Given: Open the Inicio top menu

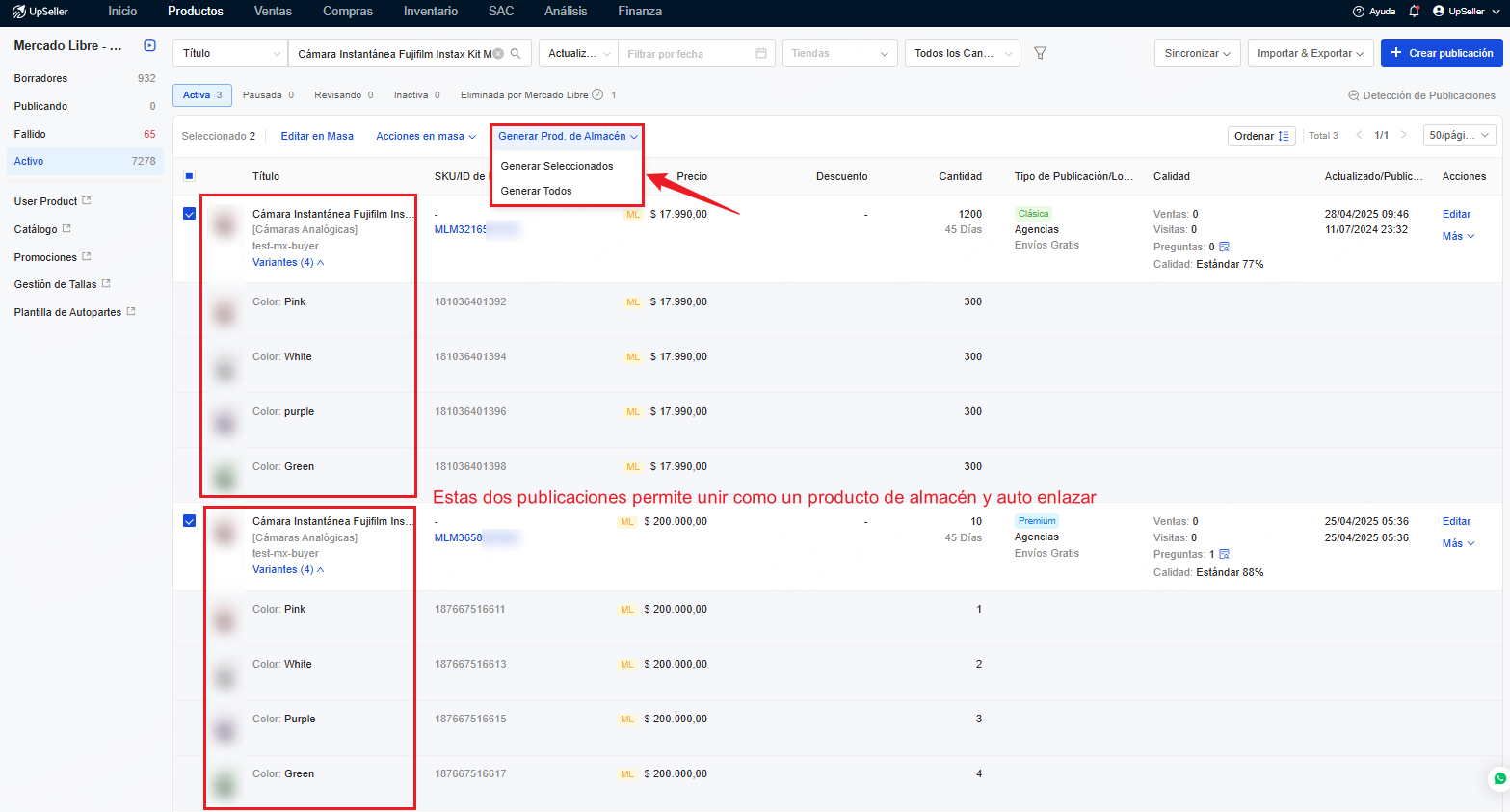Looking at the screenshot, I should tap(122, 12).
